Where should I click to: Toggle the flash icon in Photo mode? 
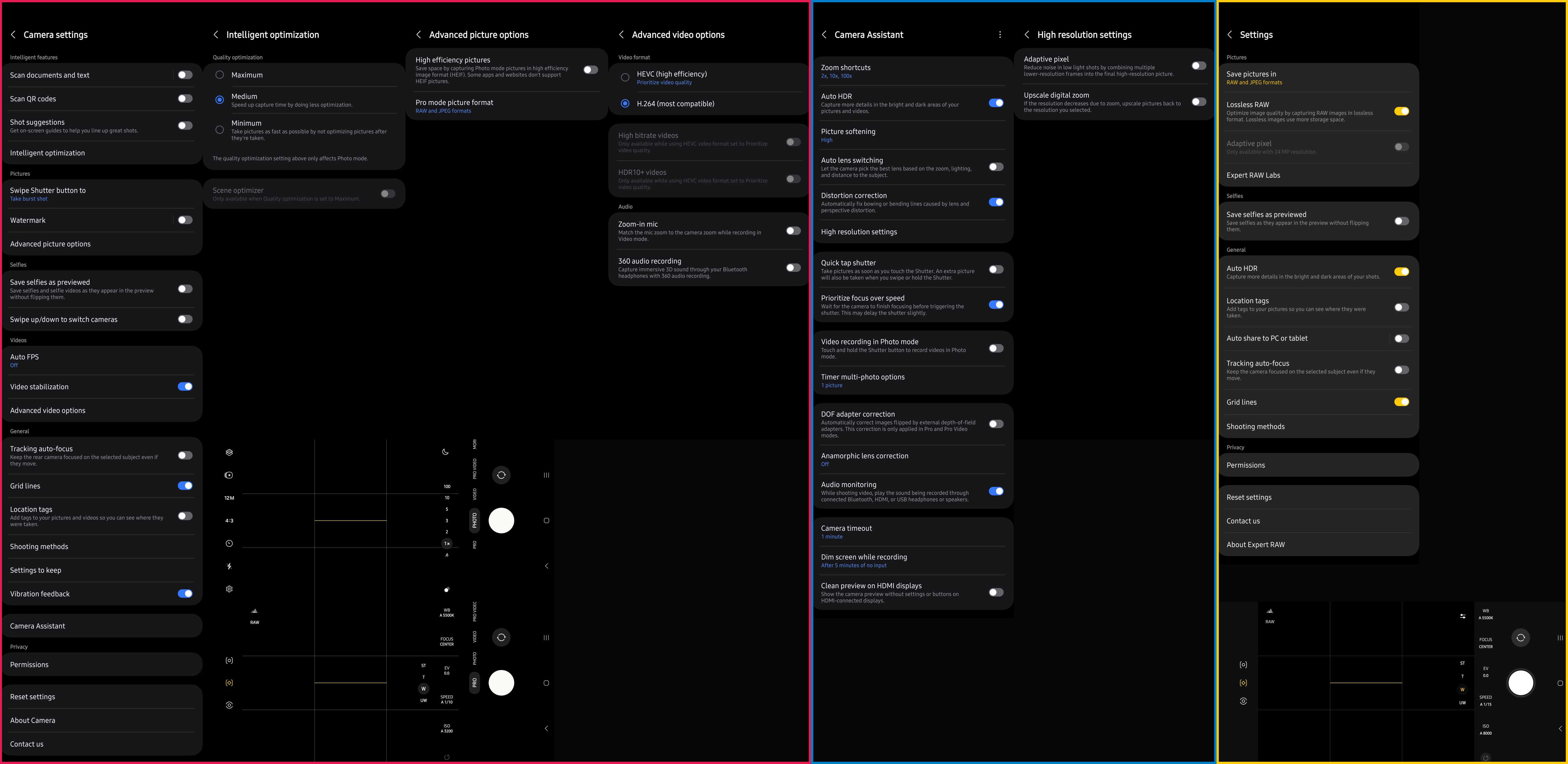point(230,566)
